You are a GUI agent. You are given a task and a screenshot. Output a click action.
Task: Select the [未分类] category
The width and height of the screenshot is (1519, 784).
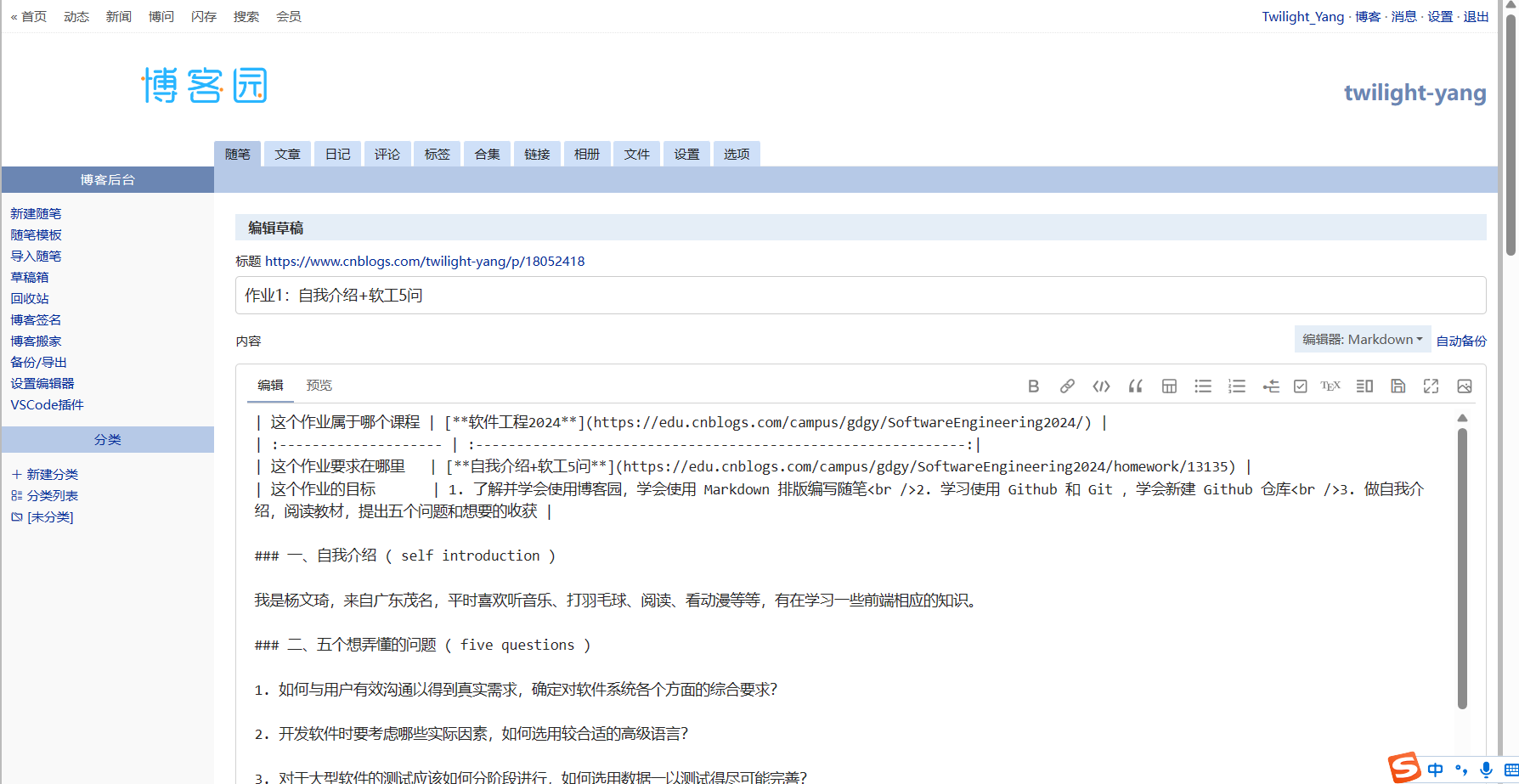(x=42, y=516)
